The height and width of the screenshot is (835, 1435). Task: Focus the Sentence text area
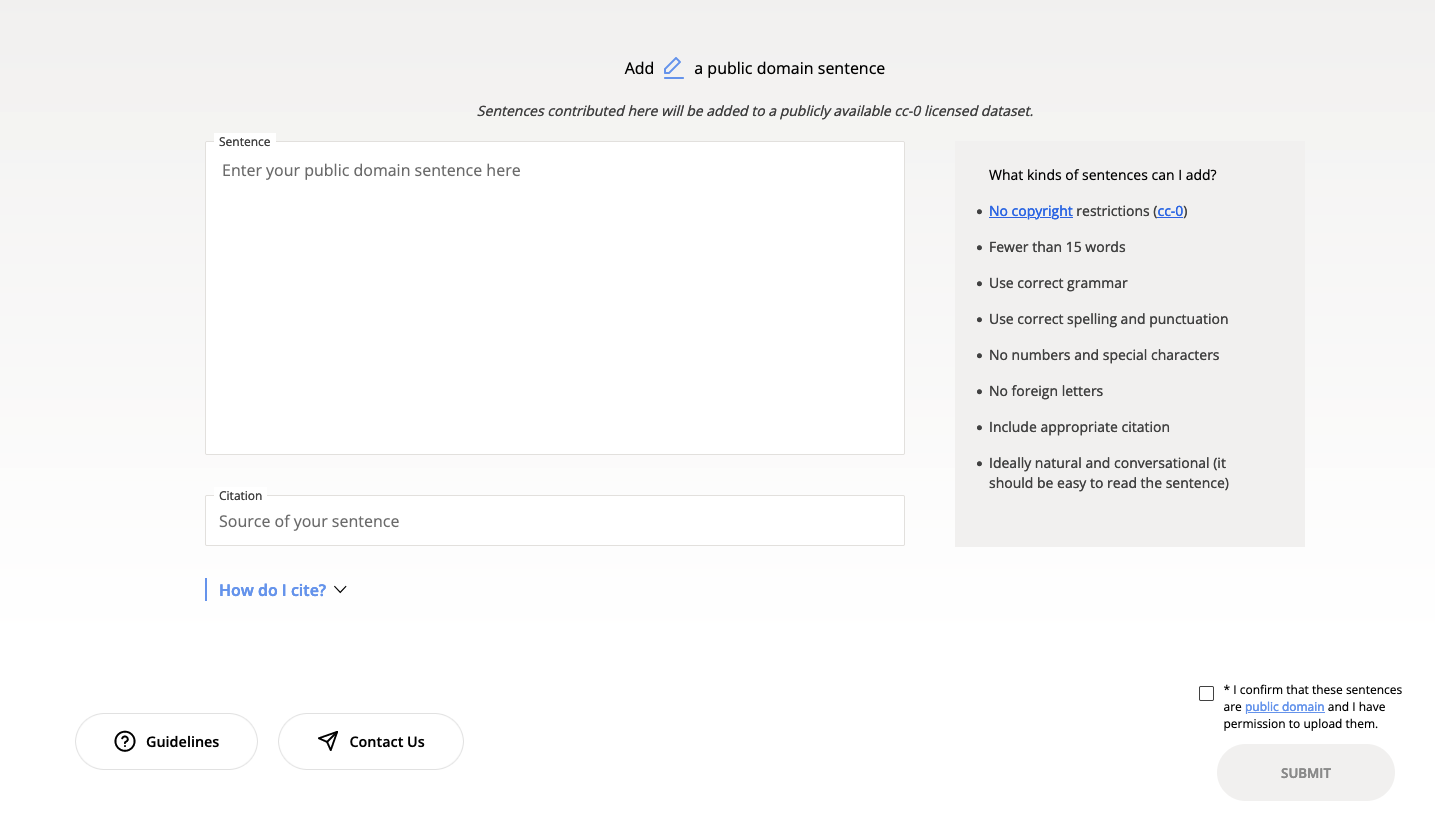555,298
